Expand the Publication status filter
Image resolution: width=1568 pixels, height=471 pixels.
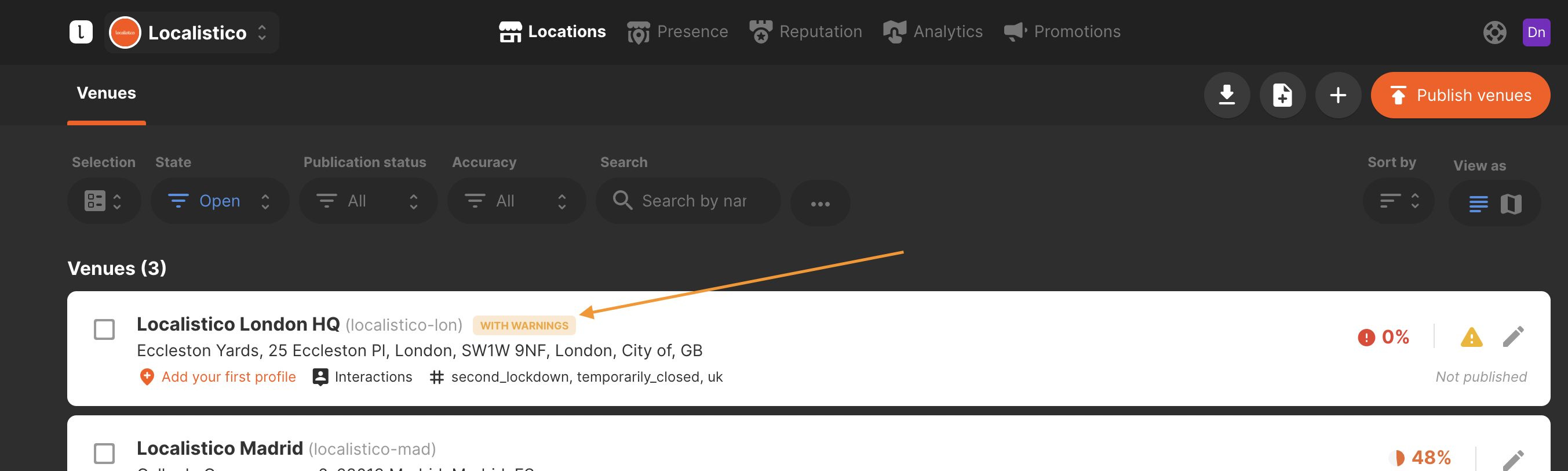pyautogui.click(x=369, y=201)
